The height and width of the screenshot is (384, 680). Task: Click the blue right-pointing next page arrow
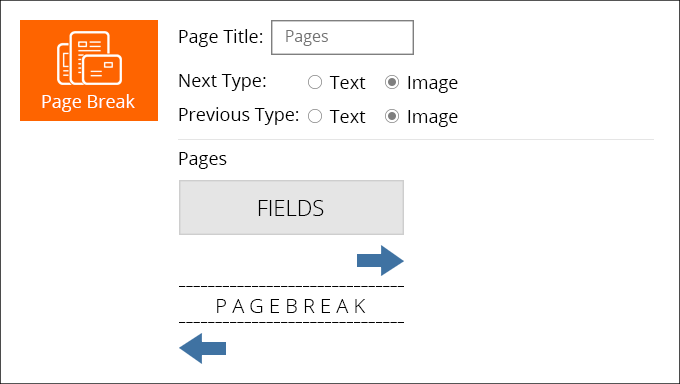380,260
